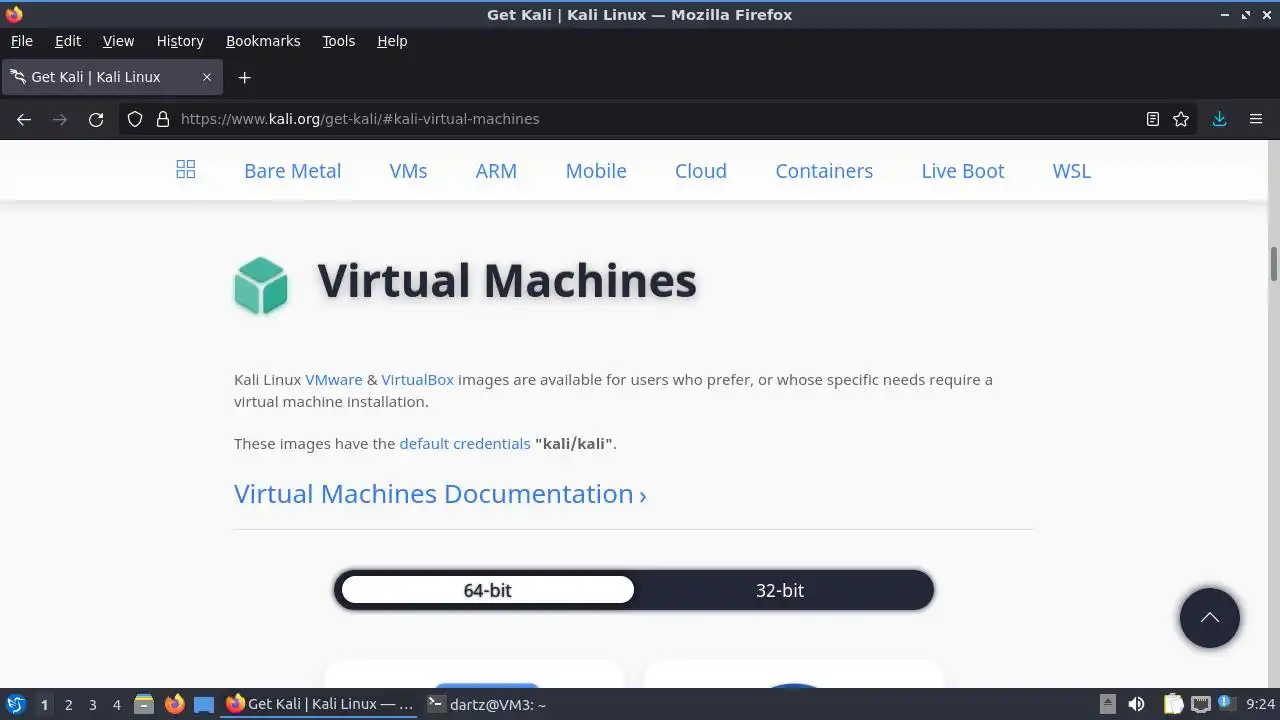Click the notification alert tray icon
The image size is (1280, 720).
[x=1225, y=704]
